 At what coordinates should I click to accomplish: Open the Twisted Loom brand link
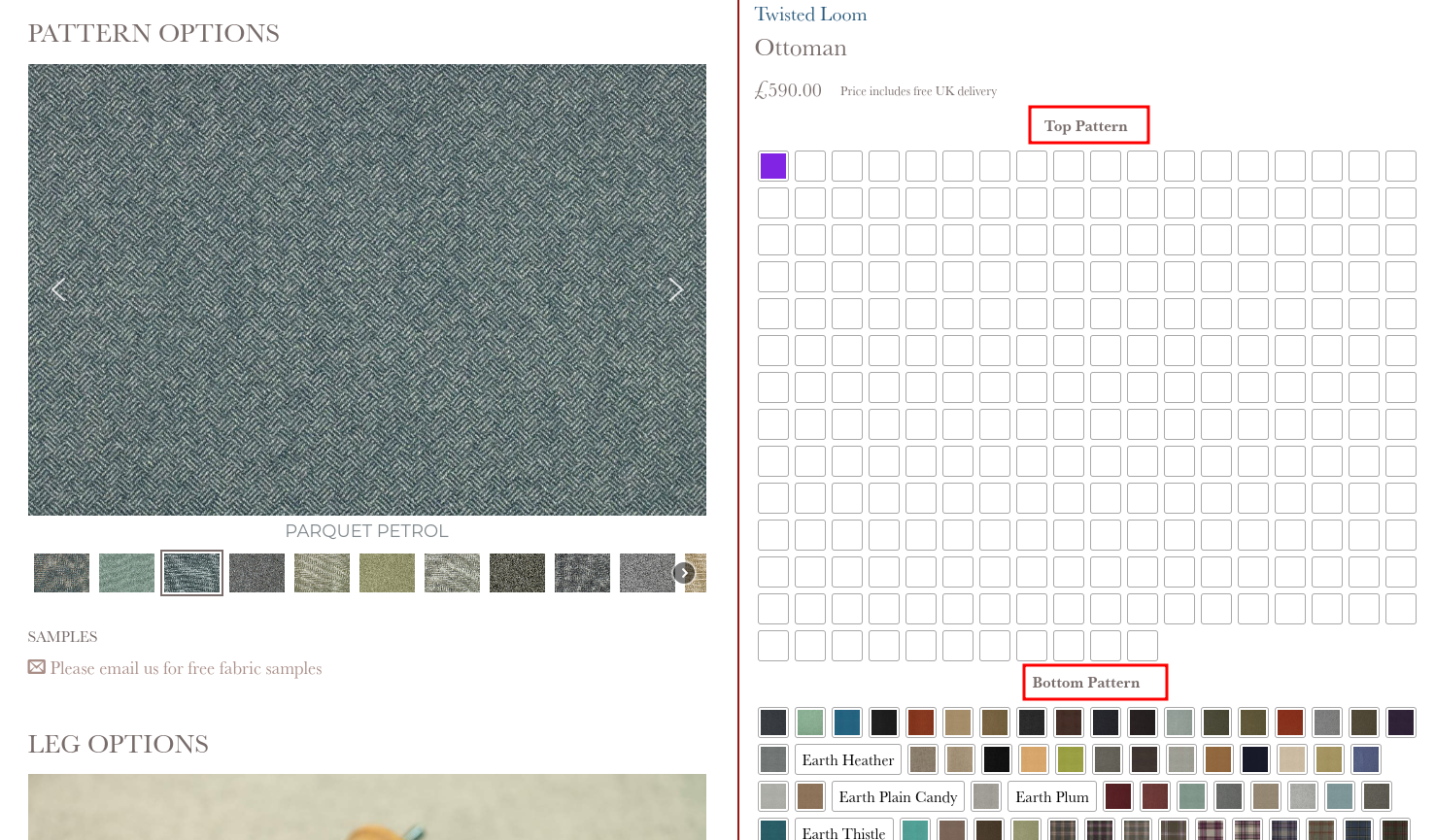810,15
